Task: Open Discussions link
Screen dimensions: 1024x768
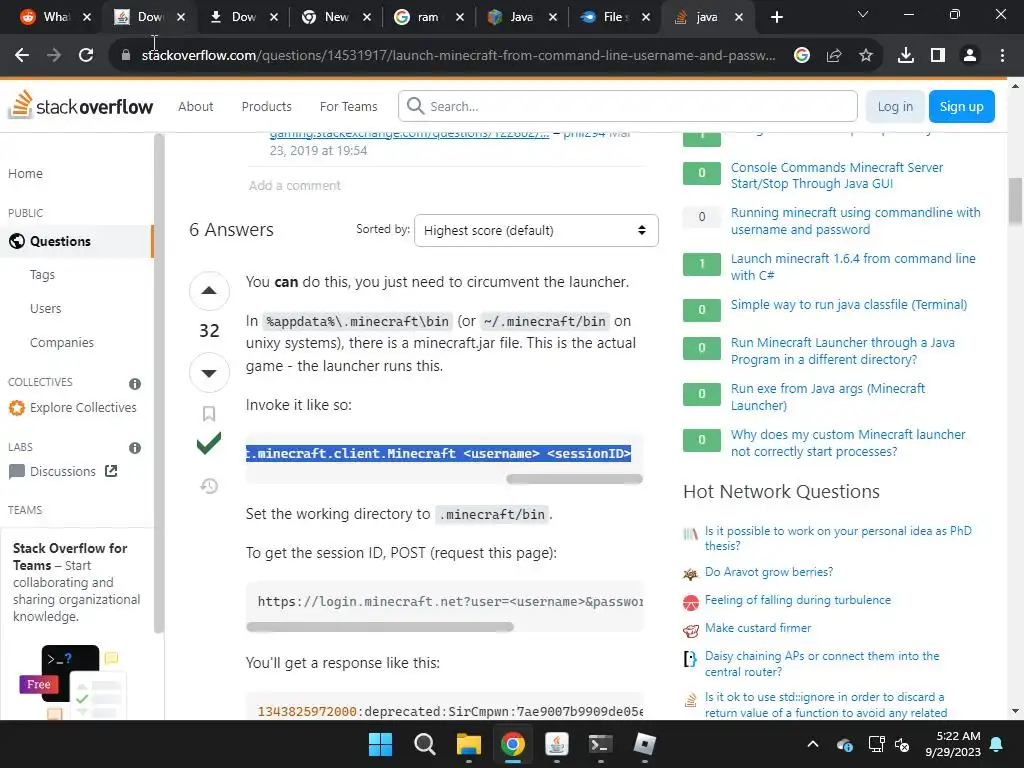Action: pos(63,472)
